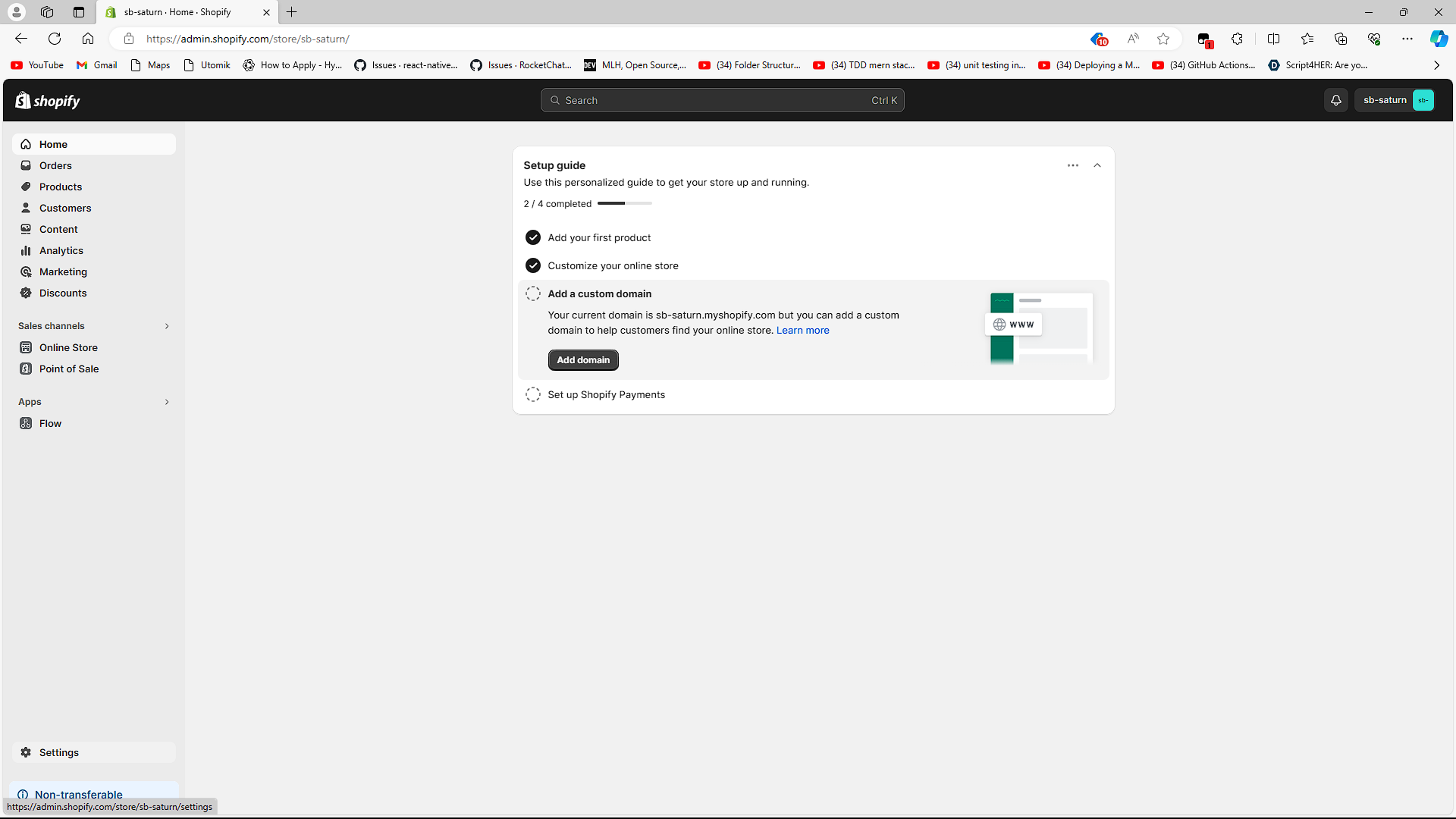Focus the Shopify search field
Screen dimensions: 1456x819
(x=722, y=100)
